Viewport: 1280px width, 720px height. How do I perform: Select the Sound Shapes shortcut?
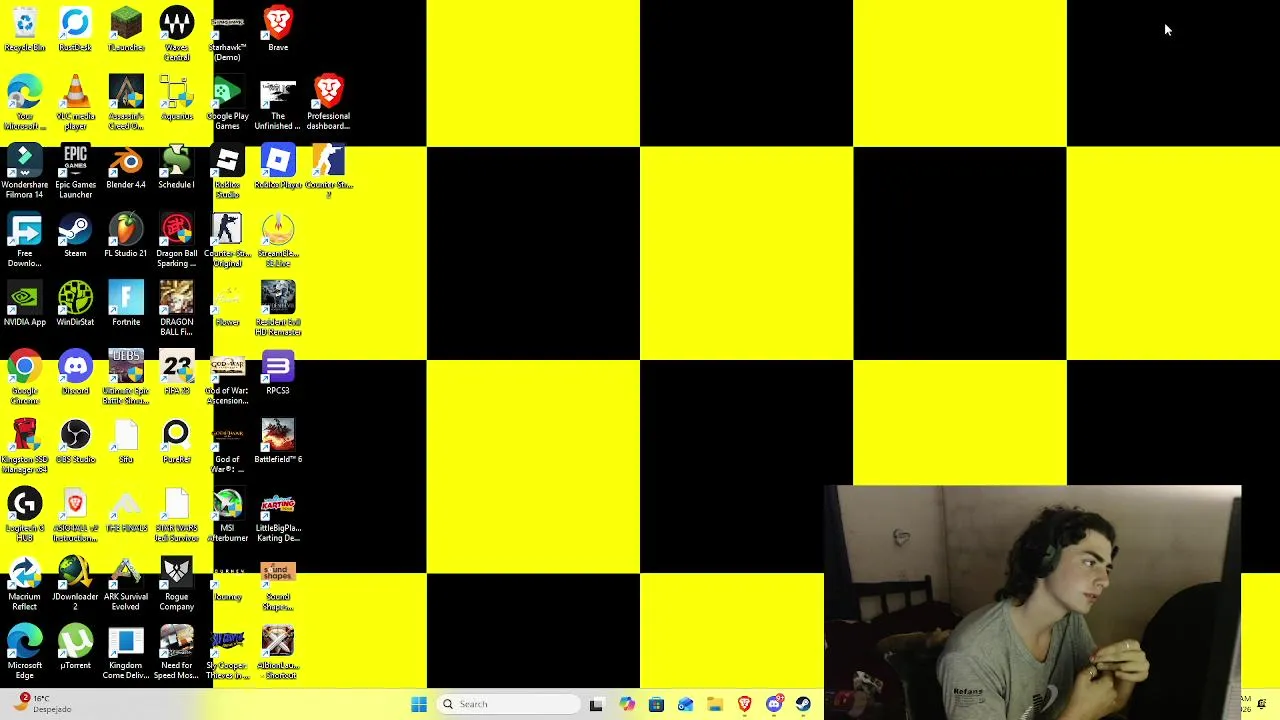click(x=278, y=584)
